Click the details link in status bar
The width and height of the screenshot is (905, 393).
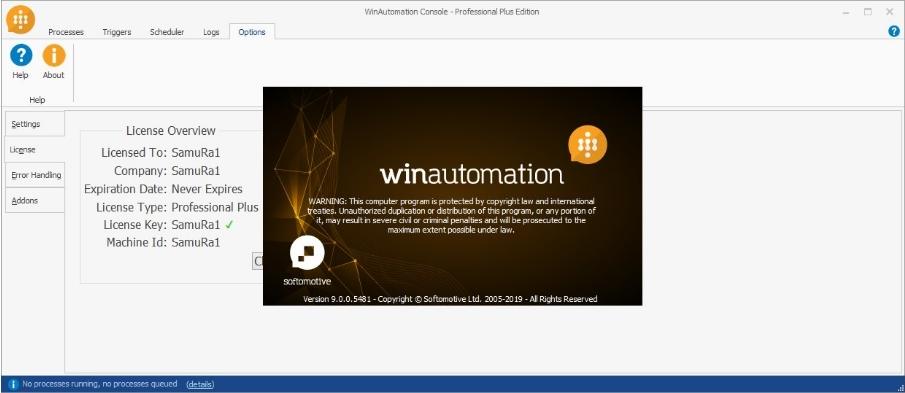click(x=200, y=384)
